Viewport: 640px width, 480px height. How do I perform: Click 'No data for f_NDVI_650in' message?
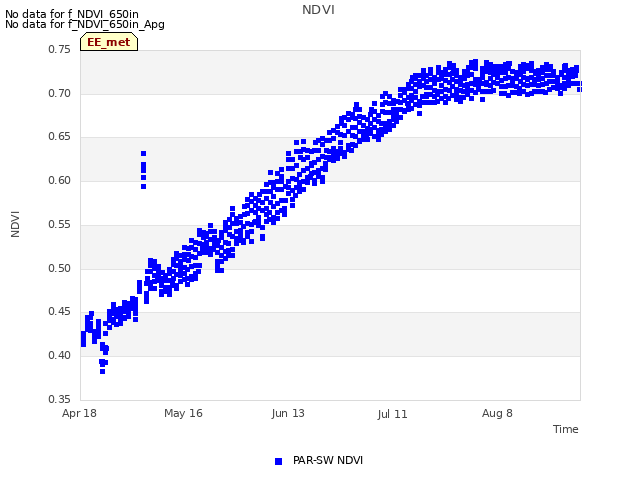[x=72, y=14]
